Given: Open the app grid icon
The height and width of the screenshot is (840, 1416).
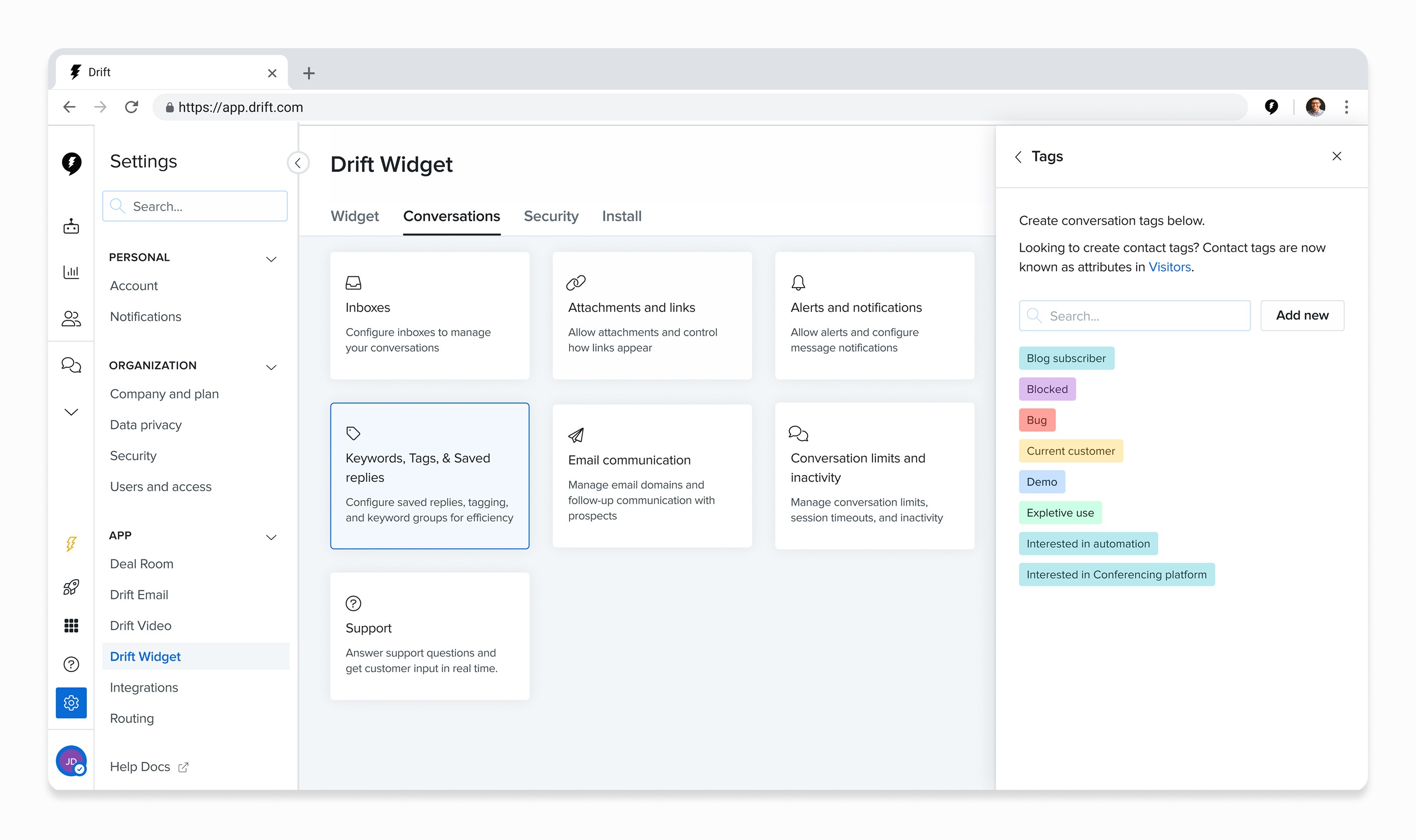Looking at the screenshot, I should (71, 625).
